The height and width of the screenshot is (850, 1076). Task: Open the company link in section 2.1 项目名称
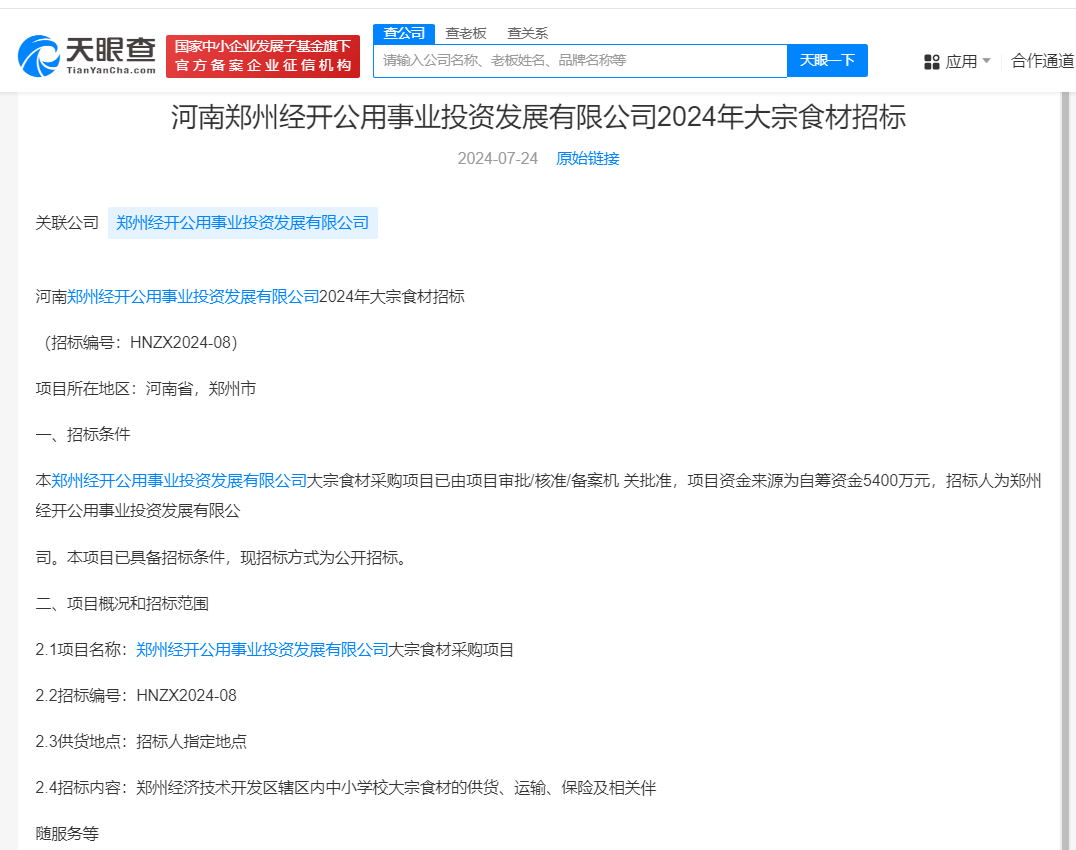tap(262, 649)
